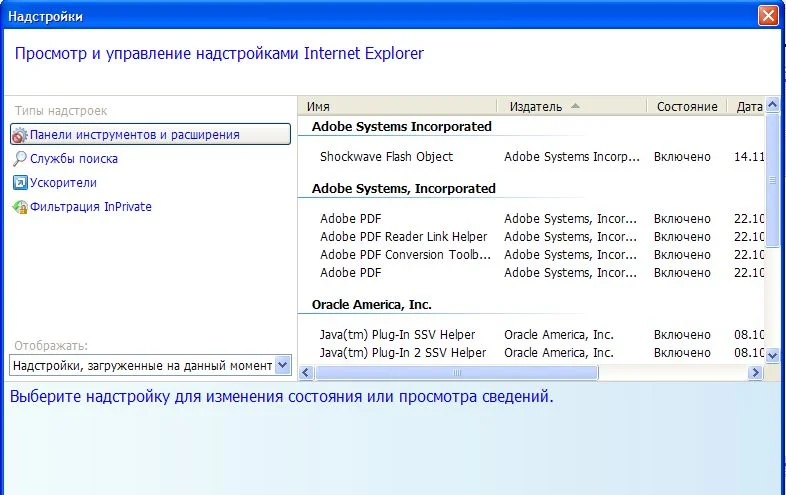Close the Надстройки dialog window
Screen dimensions: 786x495
click(x=768, y=16)
